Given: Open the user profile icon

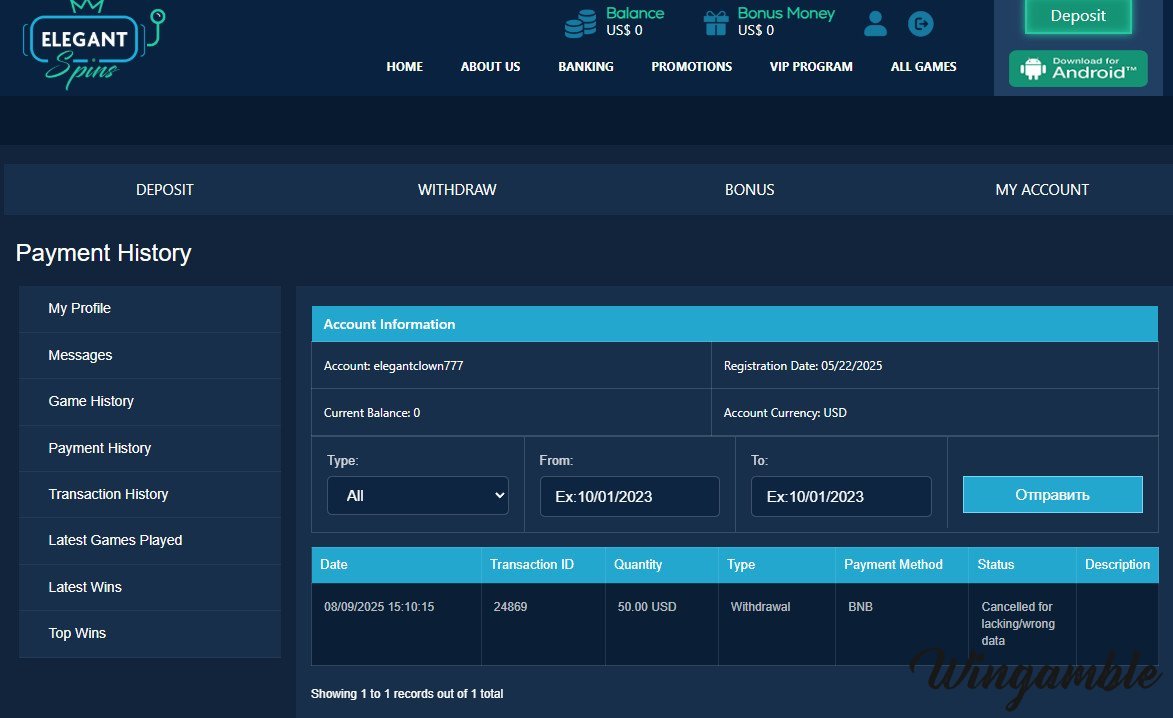Looking at the screenshot, I should pos(875,23).
